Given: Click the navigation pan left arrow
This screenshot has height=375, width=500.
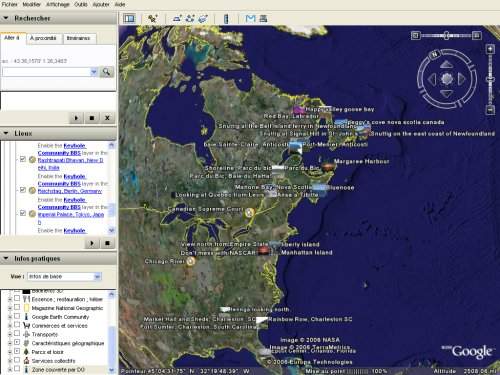Looking at the screenshot, I should (x=432, y=79).
